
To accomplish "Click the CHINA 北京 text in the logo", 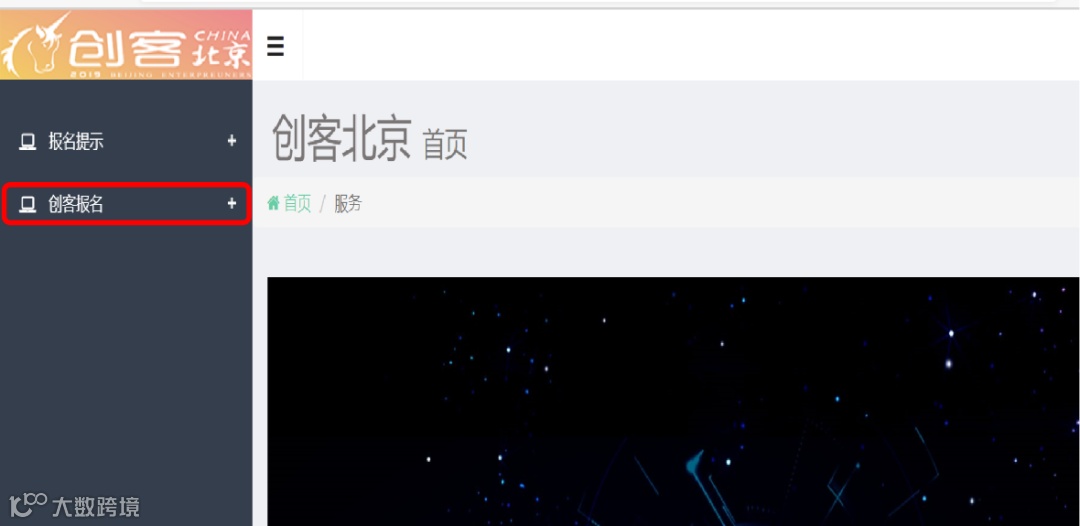I will 222,49.
